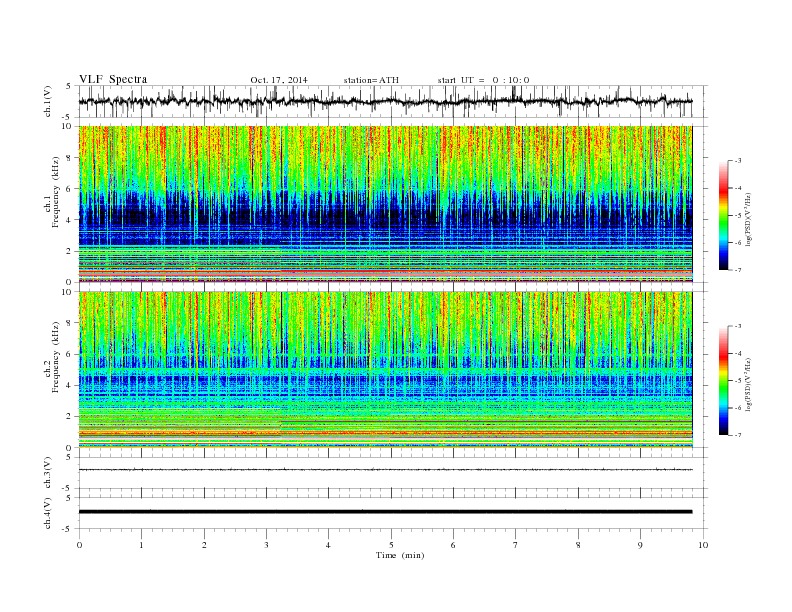The width and height of the screenshot is (792, 612).
Task: Click the lower log(PSD) colorbar label
Action: (x=749, y=384)
